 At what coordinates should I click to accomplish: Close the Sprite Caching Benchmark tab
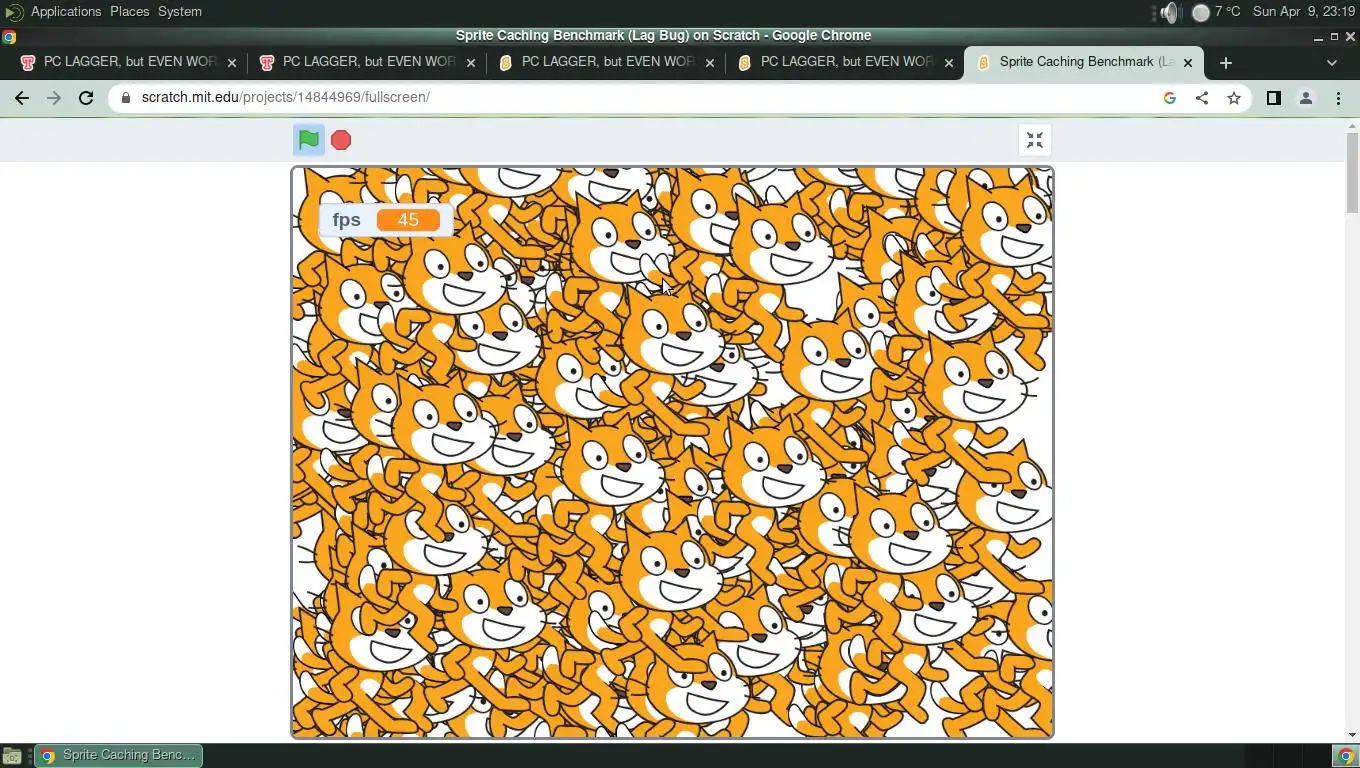1188,62
